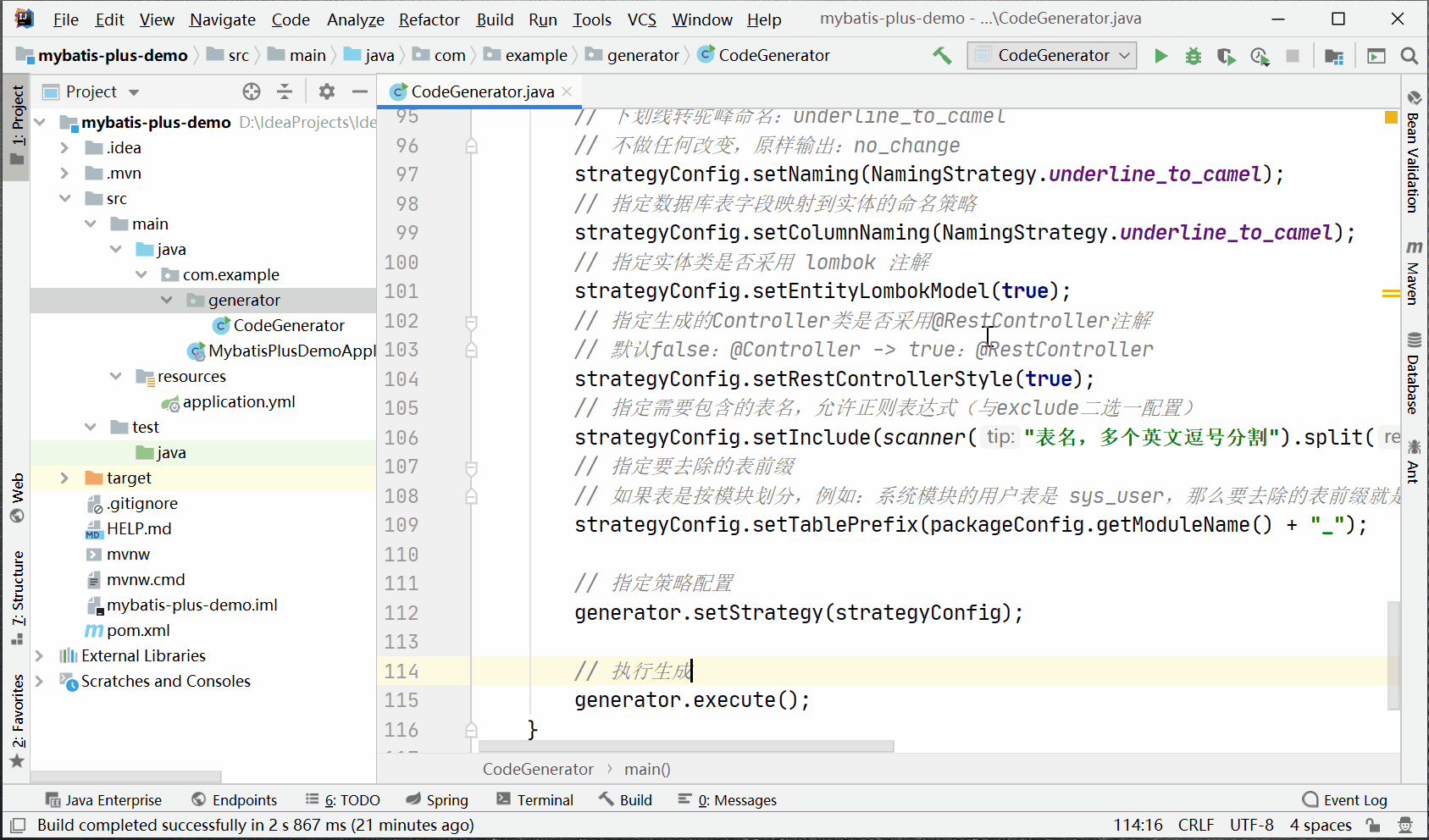Collapse all in Project panel

pos(285,91)
